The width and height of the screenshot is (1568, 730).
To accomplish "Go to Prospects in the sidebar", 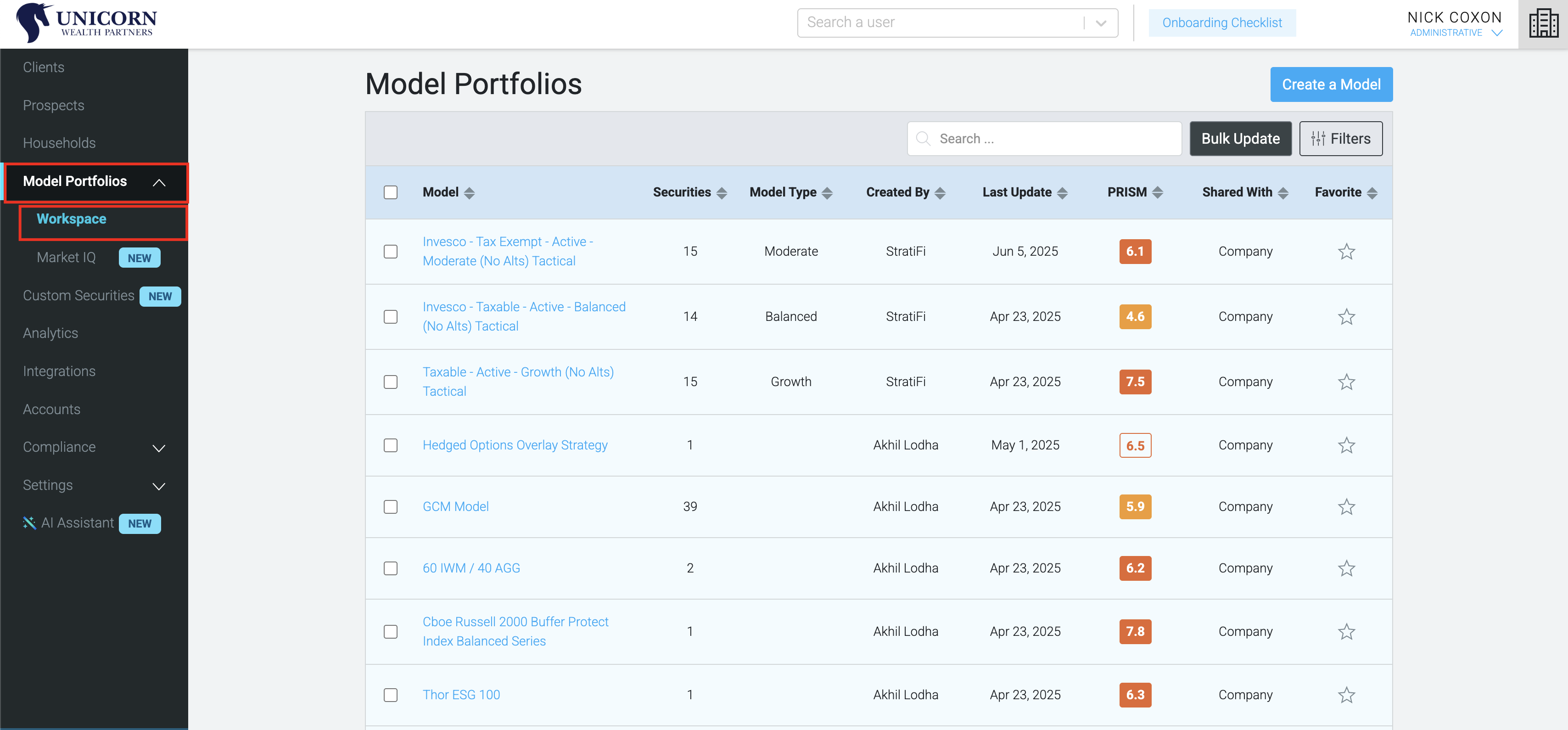I will pos(54,105).
